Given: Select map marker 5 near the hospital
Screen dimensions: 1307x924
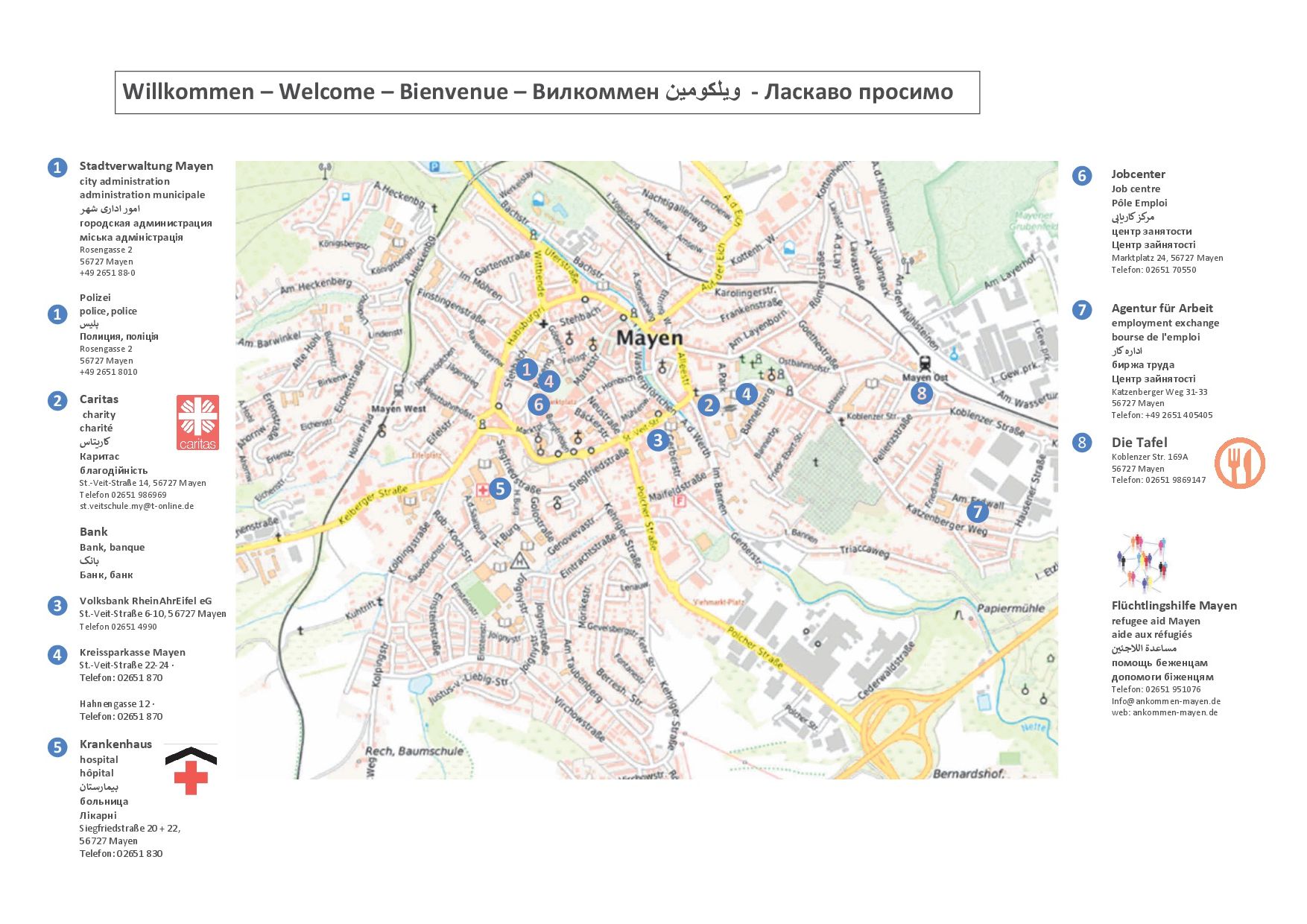Looking at the screenshot, I should 499,489.
